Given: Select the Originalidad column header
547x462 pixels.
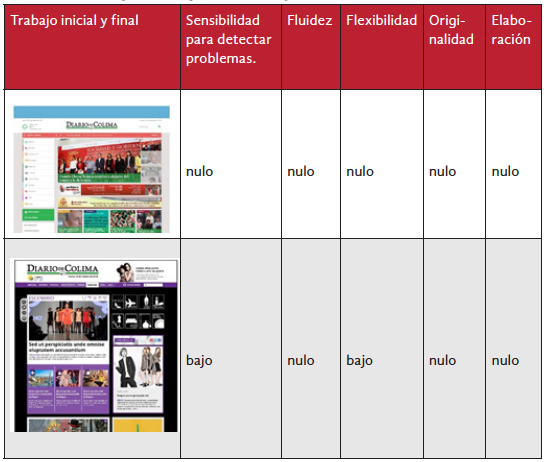Looking at the screenshot, I should click(451, 30).
